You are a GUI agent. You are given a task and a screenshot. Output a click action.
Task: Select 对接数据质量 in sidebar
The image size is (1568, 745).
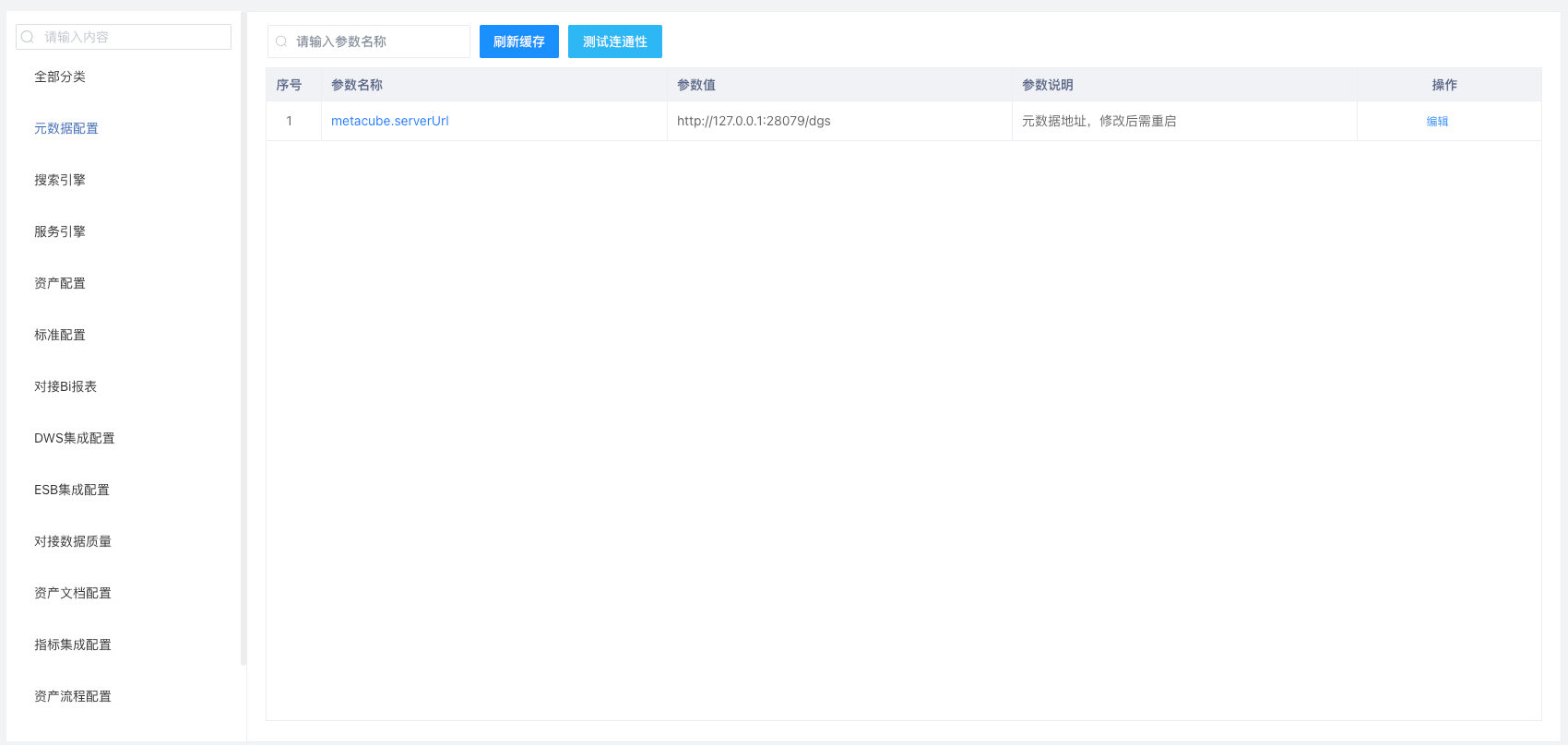pyautogui.click(x=73, y=541)
